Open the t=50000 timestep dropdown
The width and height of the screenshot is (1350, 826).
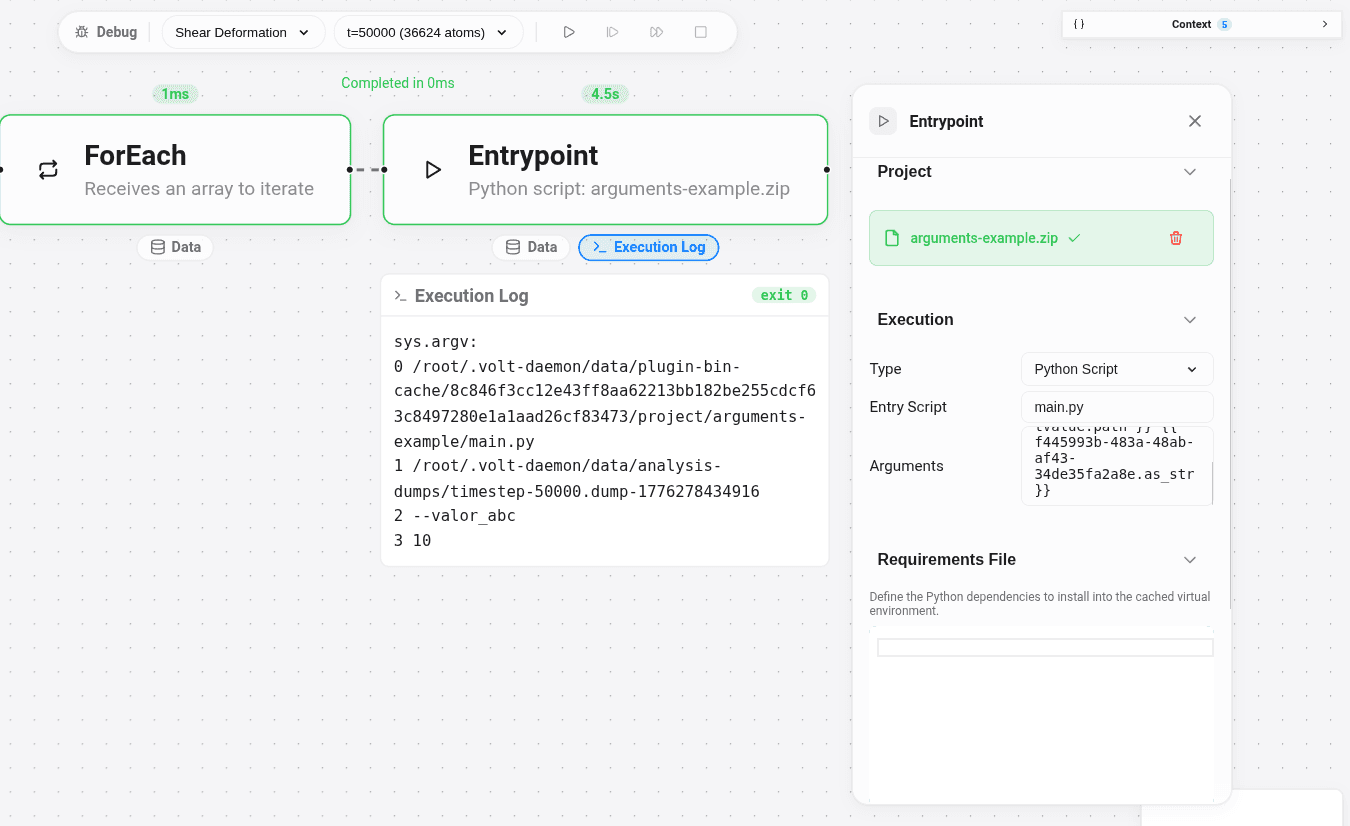click(428, 32)
